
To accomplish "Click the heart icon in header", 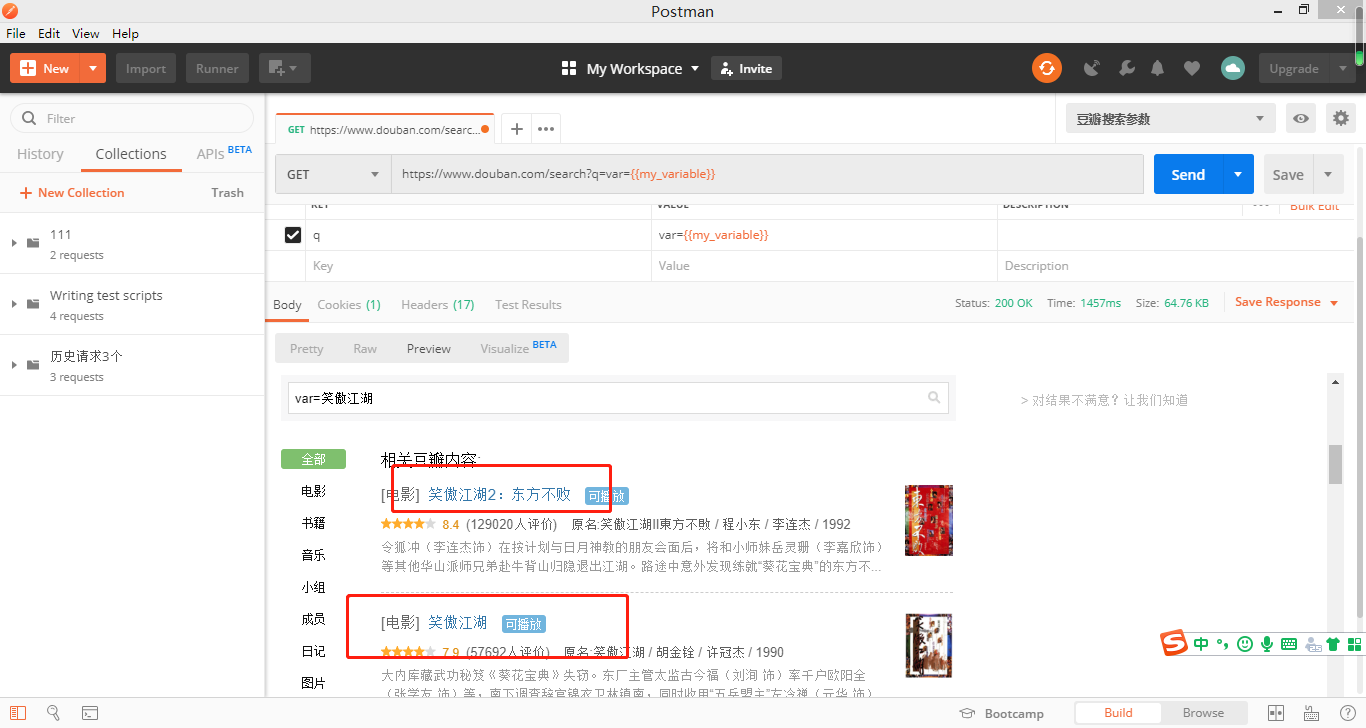I will click(x=1191, y=68).
